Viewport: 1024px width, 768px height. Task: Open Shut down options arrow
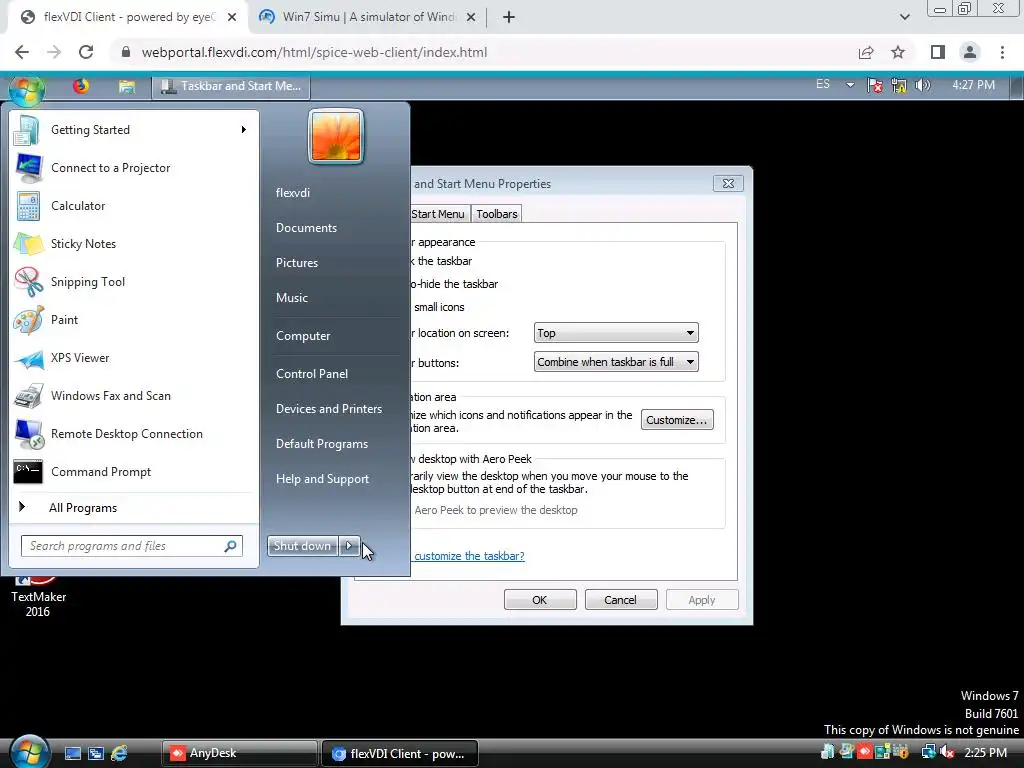tap(349, 546)
